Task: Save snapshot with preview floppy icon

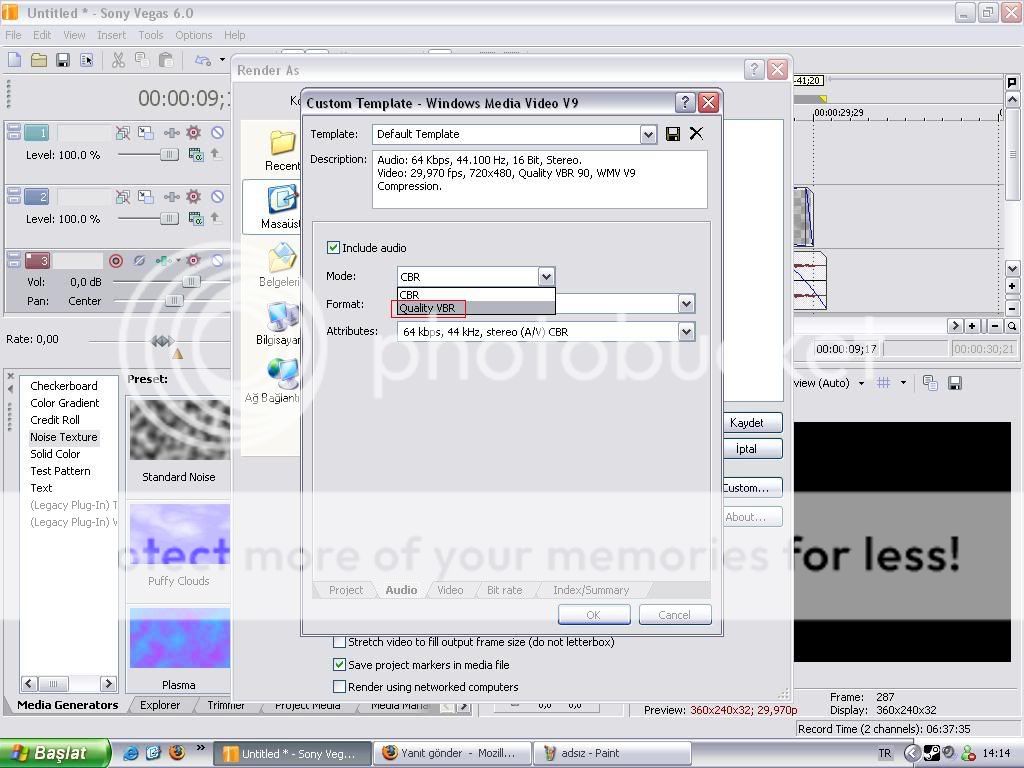Action: (x=955, y=383)
